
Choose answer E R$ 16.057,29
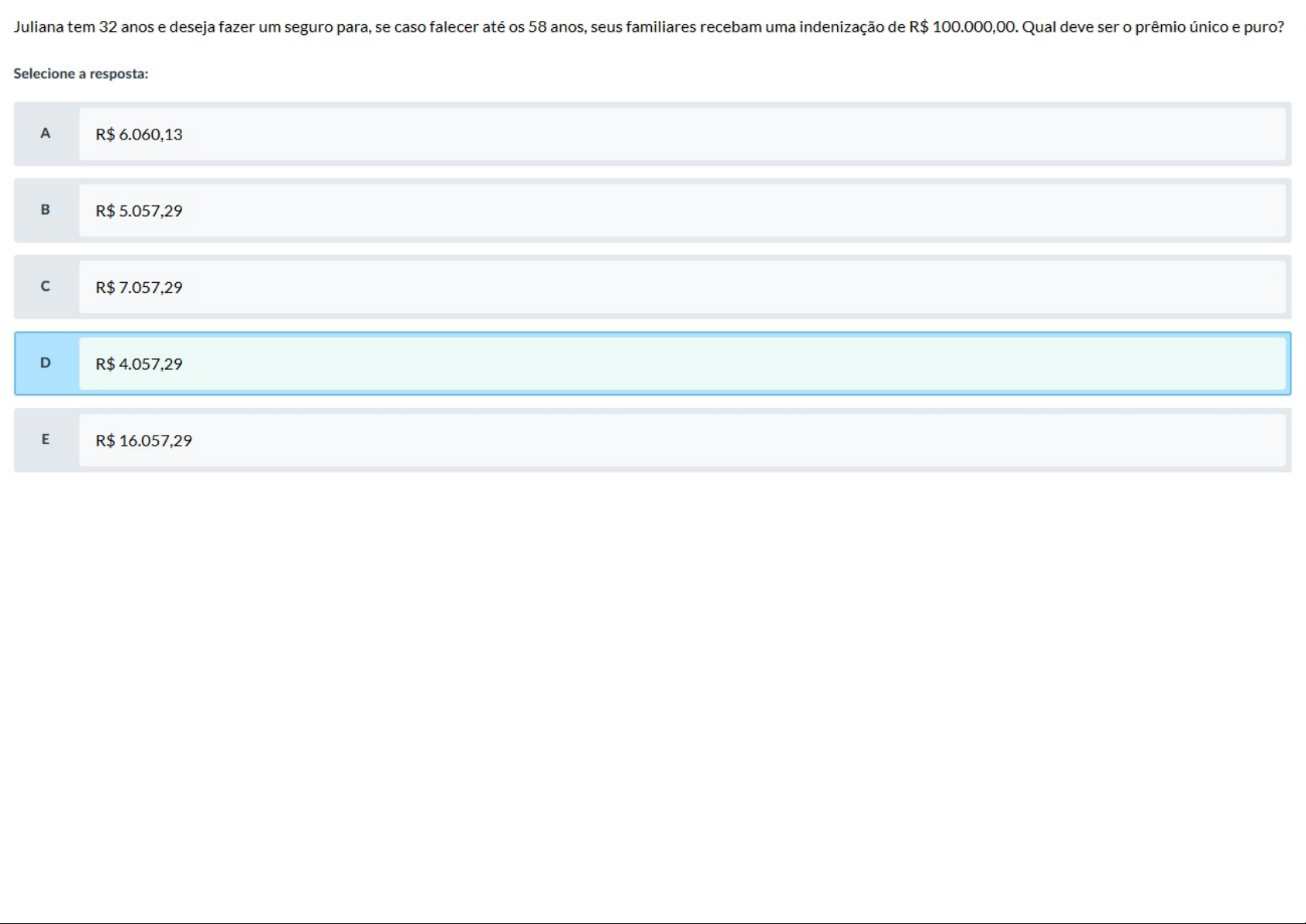click(653, 440)
